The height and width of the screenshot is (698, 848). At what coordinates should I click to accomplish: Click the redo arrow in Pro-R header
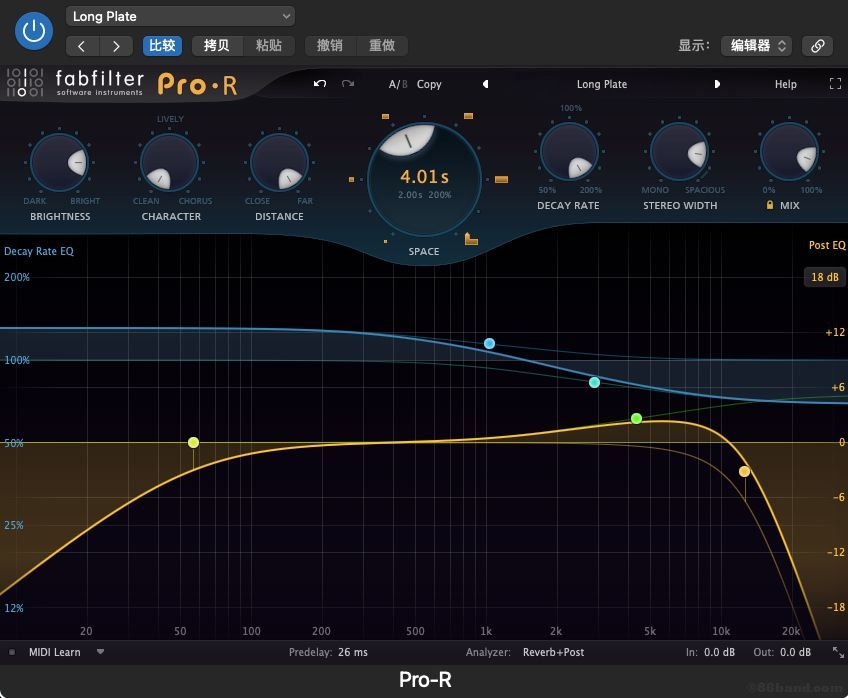(348, 84)
